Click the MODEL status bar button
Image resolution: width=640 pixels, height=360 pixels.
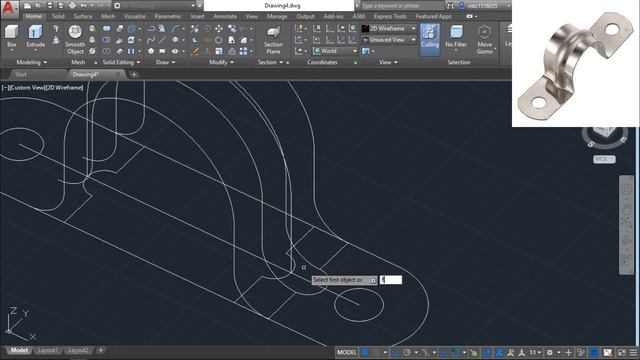(347, 352)
